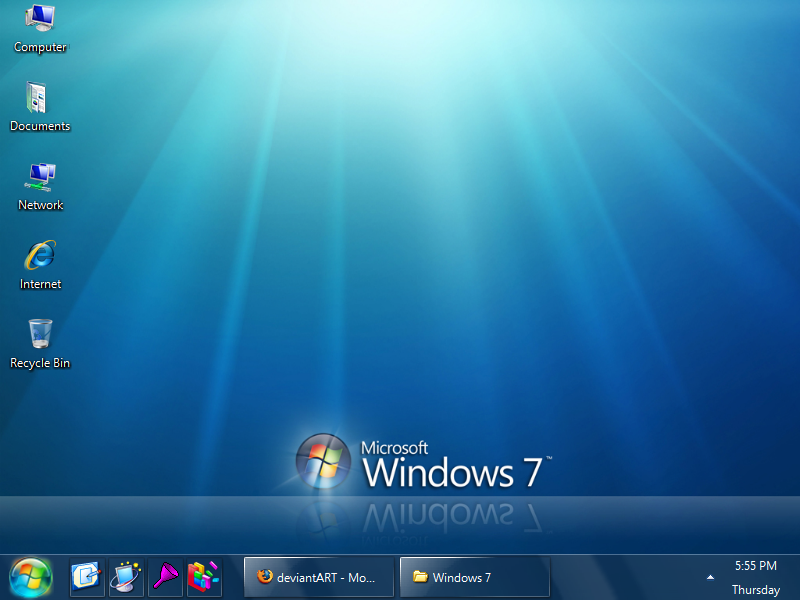Image resolution: width=800 pixels, height=600 pixels.
Task: Click the Recycle Bin label text
Action: coord(40,363)
